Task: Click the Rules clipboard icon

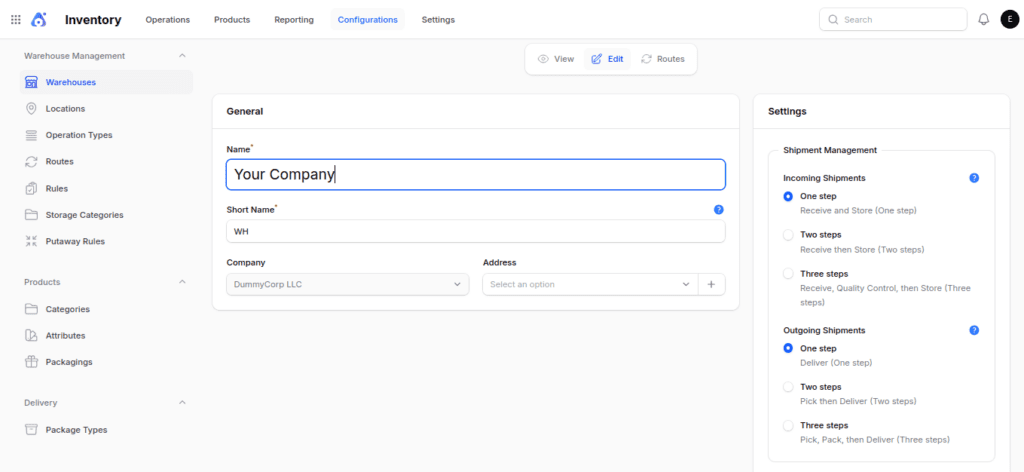Action: coord(31,188)
